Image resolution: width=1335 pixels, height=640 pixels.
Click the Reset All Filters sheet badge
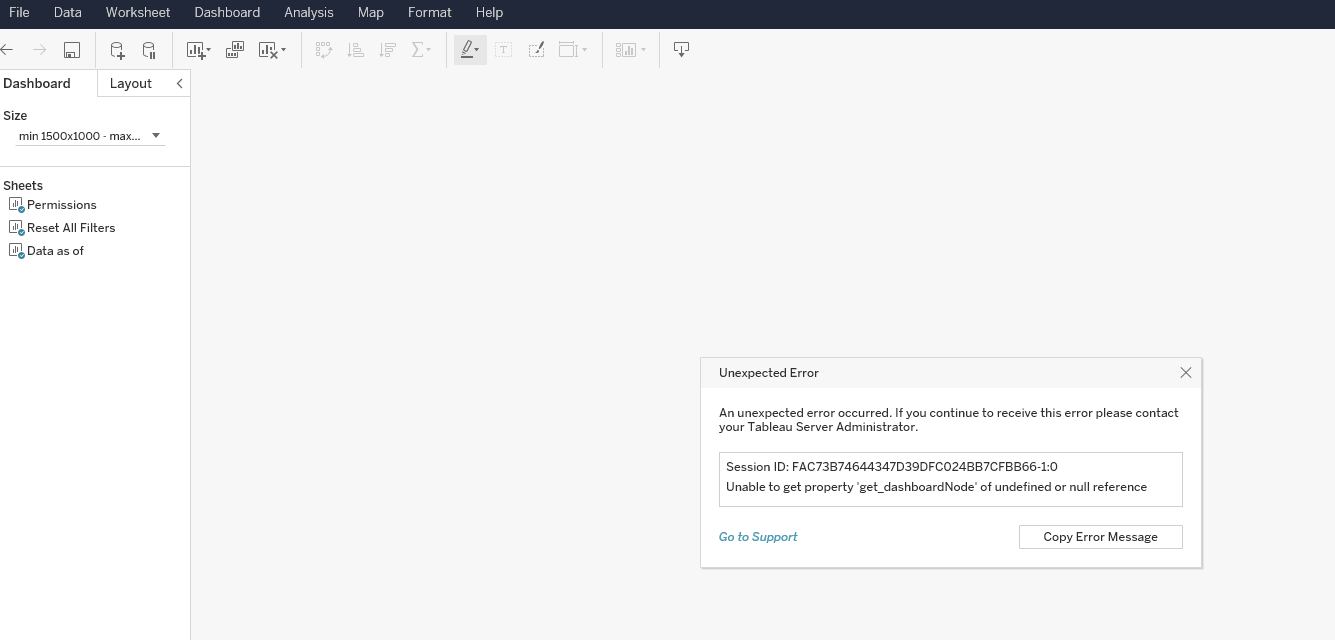click(19, 231)
